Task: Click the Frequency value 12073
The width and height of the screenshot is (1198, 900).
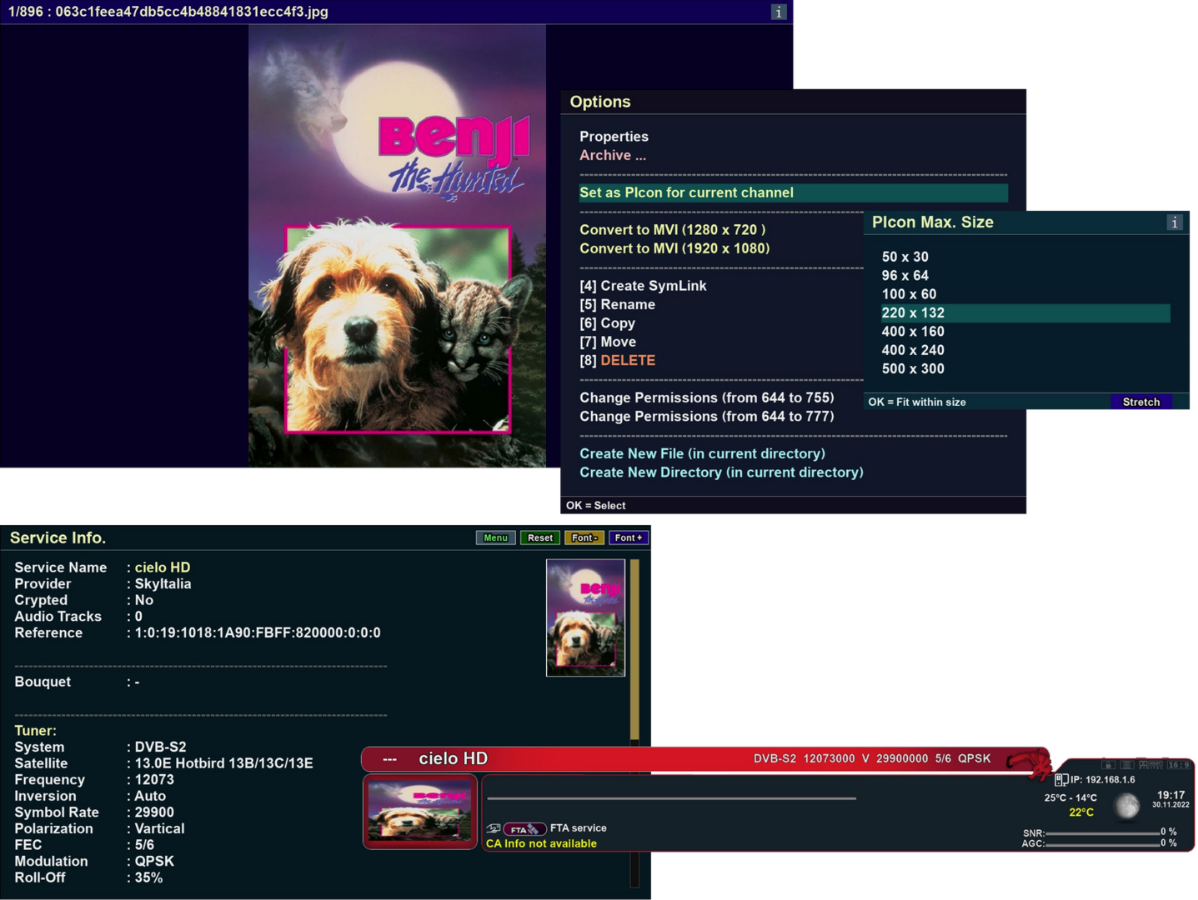Action: tap(154, 779)
